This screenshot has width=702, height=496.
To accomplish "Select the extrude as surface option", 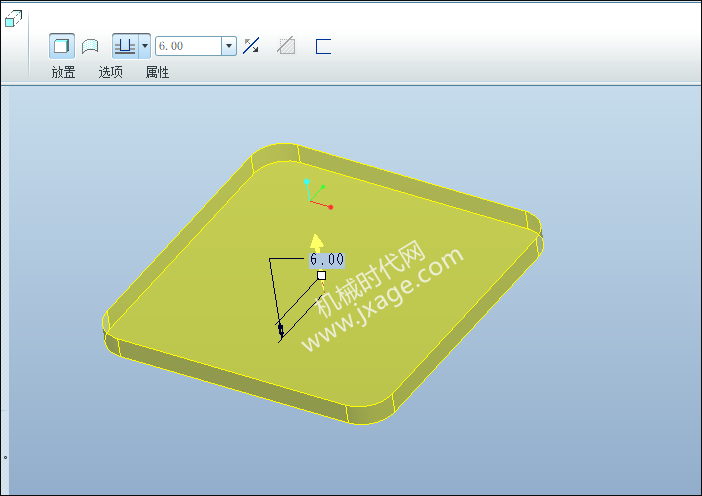I will click(90, 46).
